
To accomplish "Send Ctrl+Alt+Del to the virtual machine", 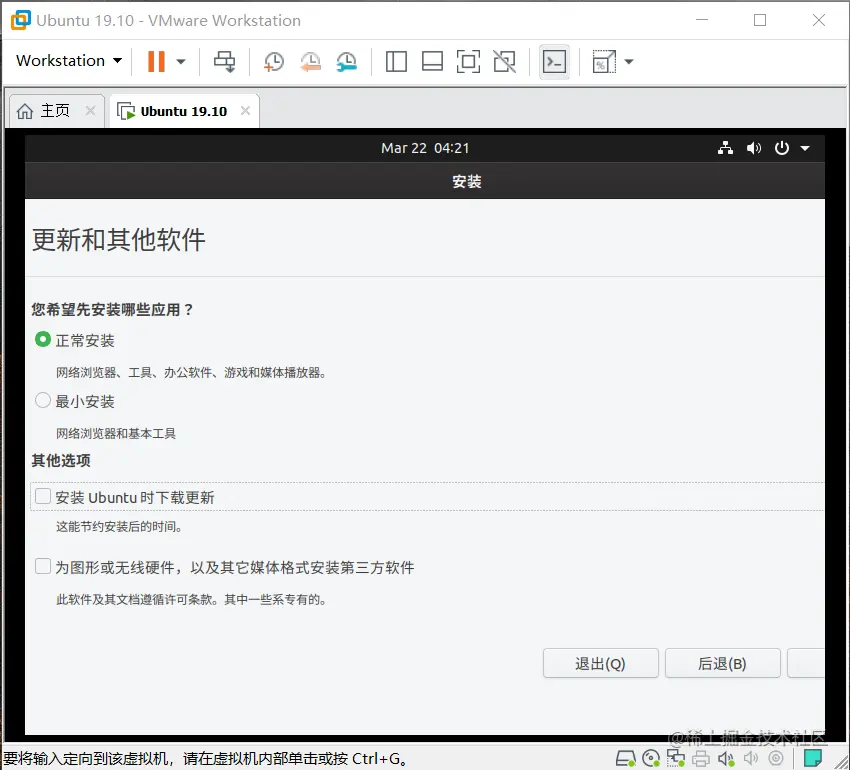I will [x=224, y=61].
